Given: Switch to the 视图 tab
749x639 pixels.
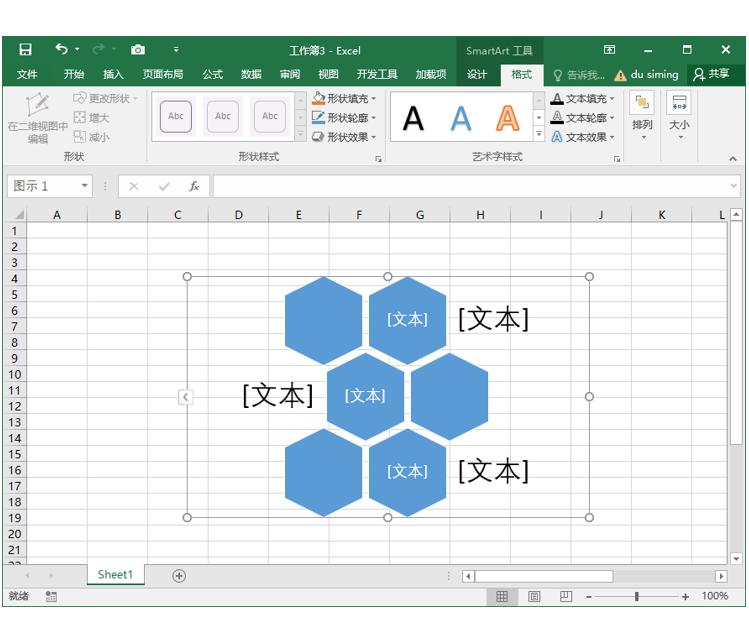Looking at the screenshot, I should (329, 74).
